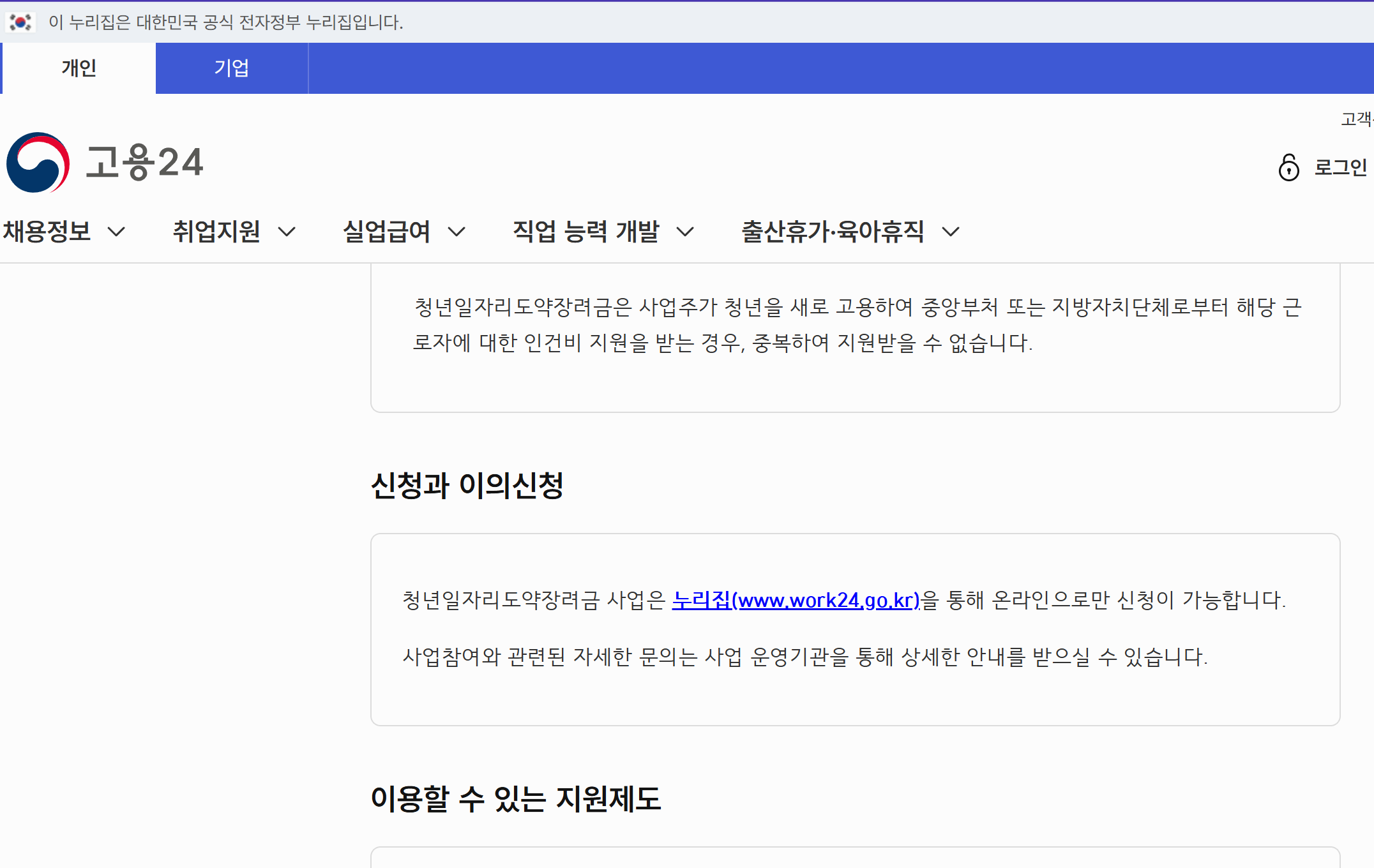
Task: Open the 출산휴가·육아휴직 menu label
Action: coord(832,231)
